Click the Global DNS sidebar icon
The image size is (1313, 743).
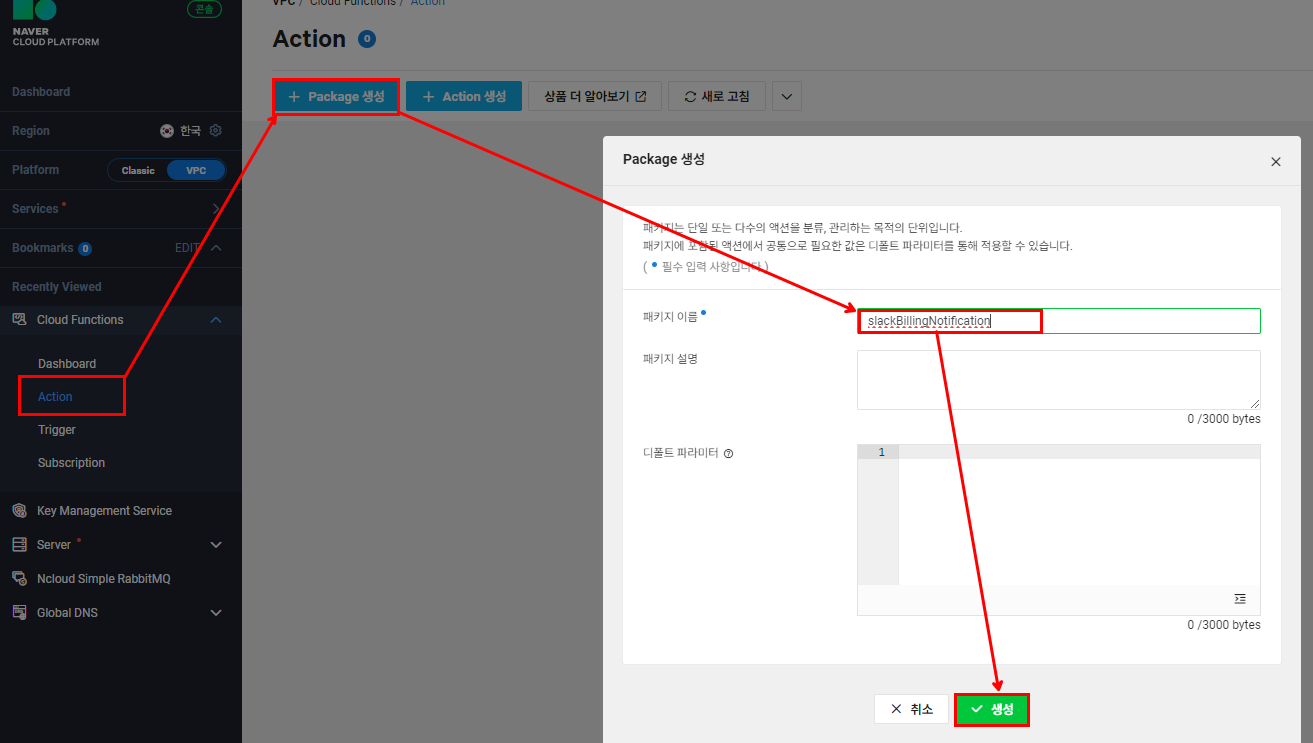[x=19, y=613]
